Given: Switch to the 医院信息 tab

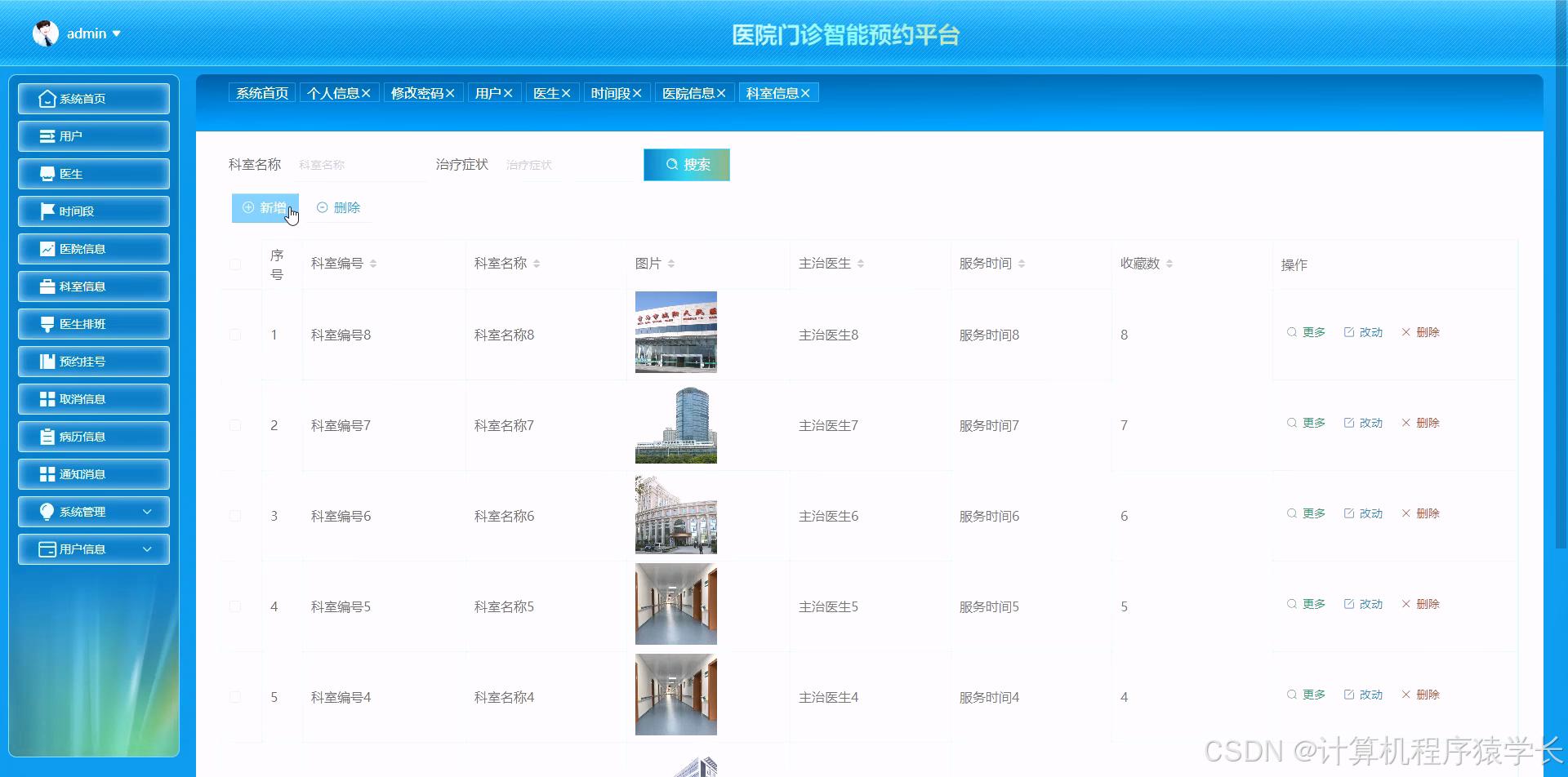Looking at the screenshot, I should tap(690, 92).
